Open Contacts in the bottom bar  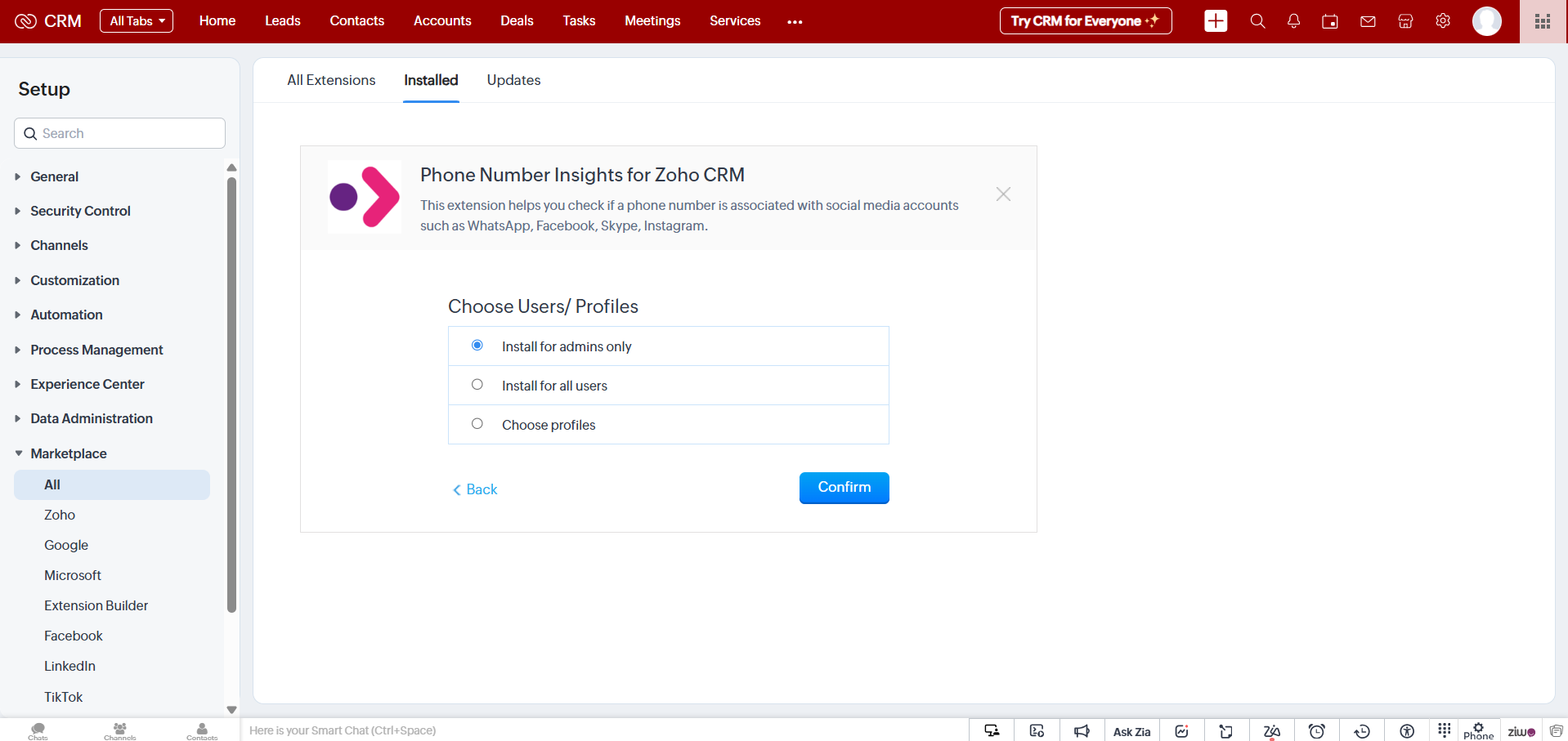[x=202, y=730]
